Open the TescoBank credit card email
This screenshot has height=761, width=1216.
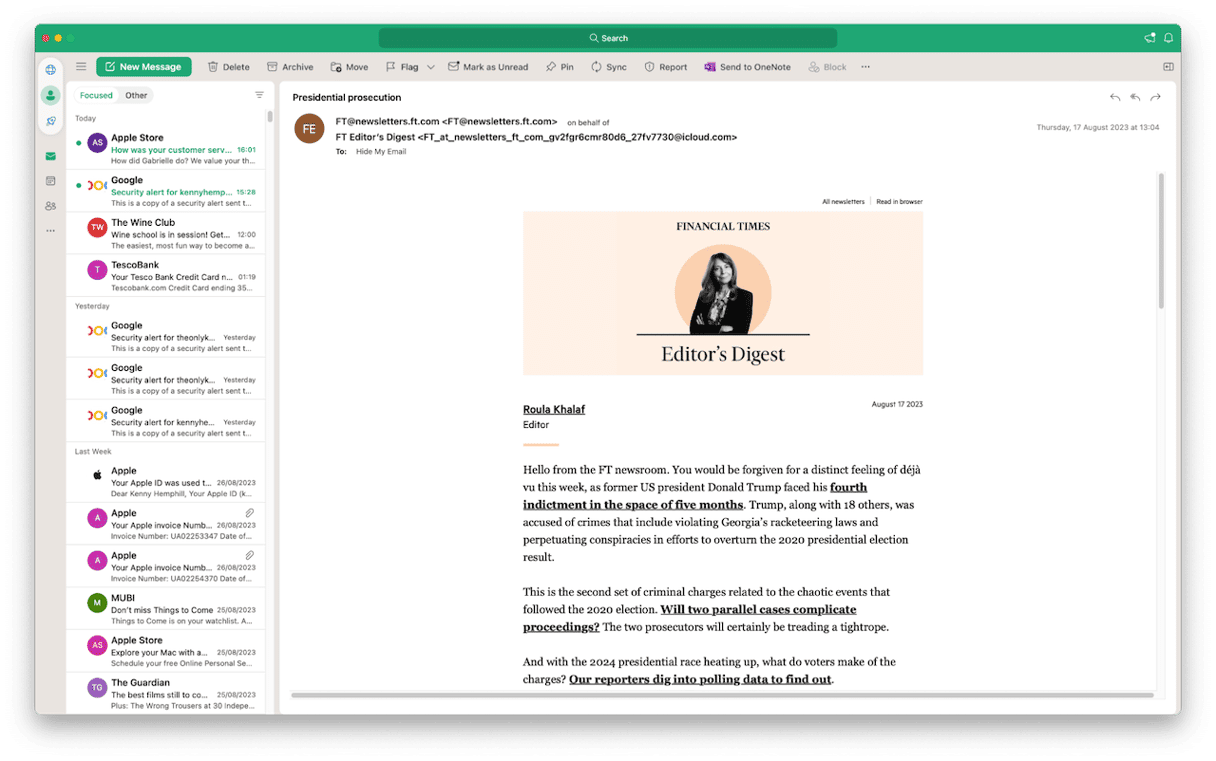(166, 276)
